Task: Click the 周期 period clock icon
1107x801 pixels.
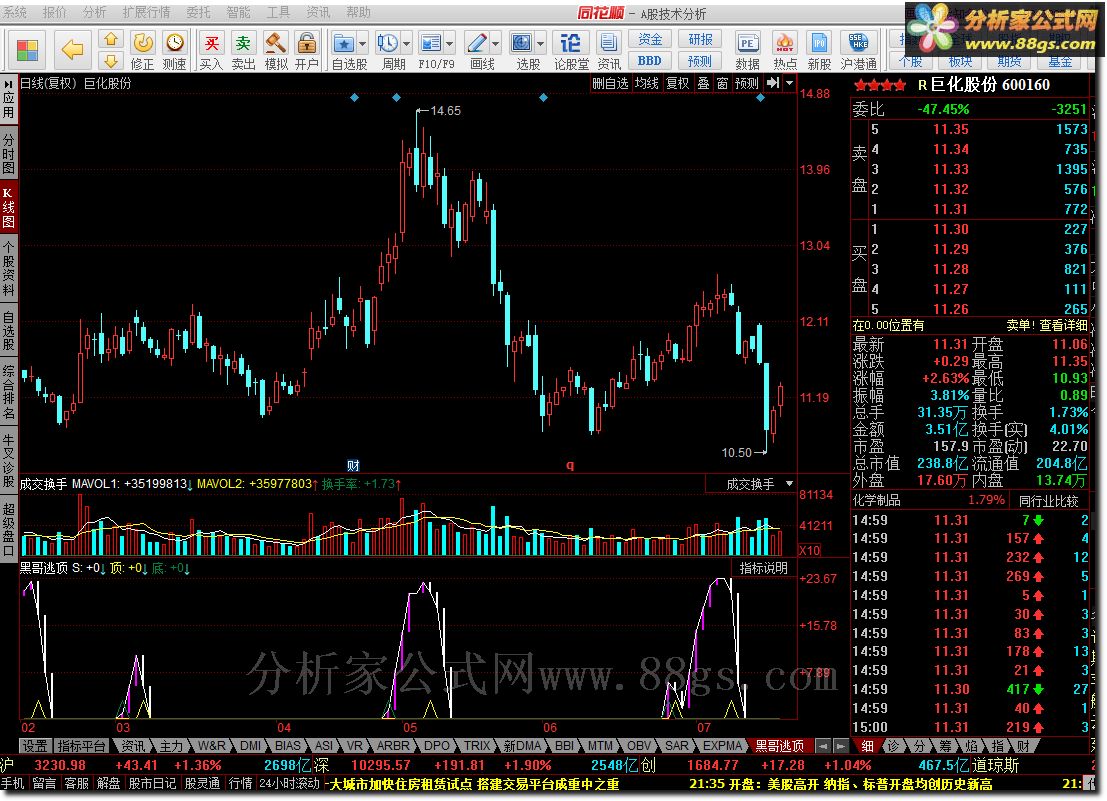Action: (x=387, y=44)
